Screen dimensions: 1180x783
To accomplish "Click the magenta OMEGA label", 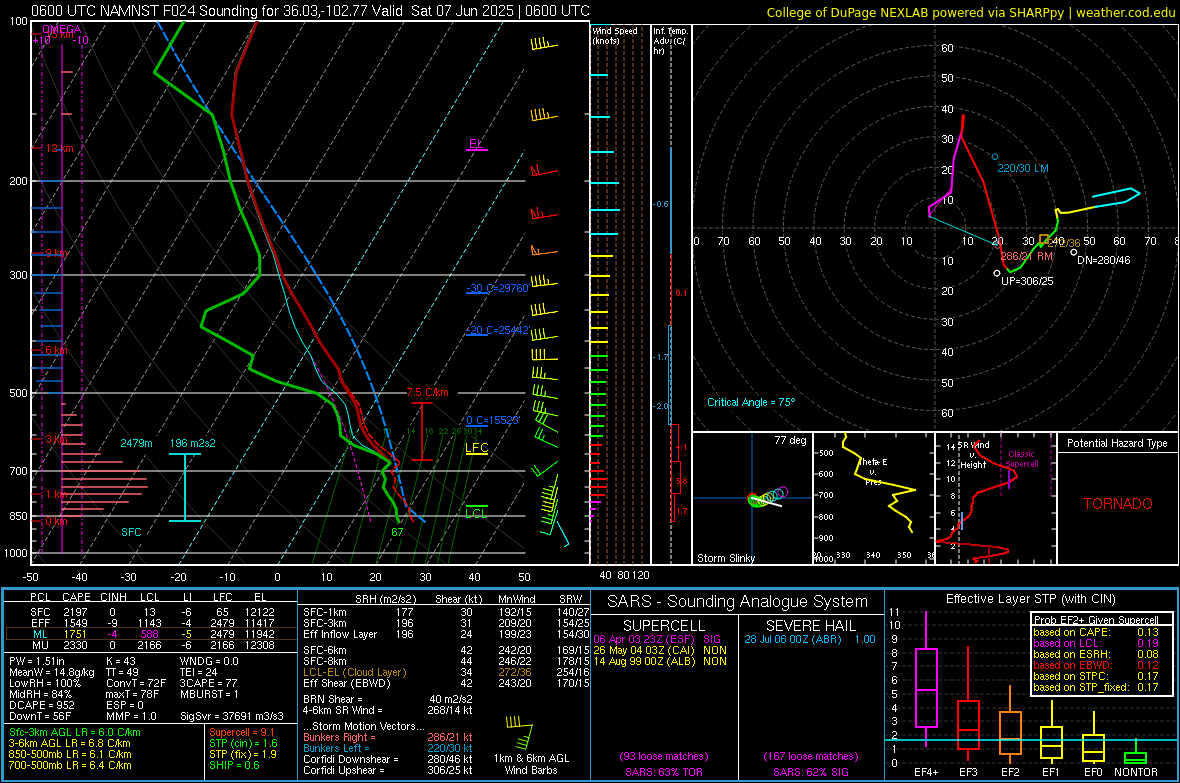I will coord(62,29).
